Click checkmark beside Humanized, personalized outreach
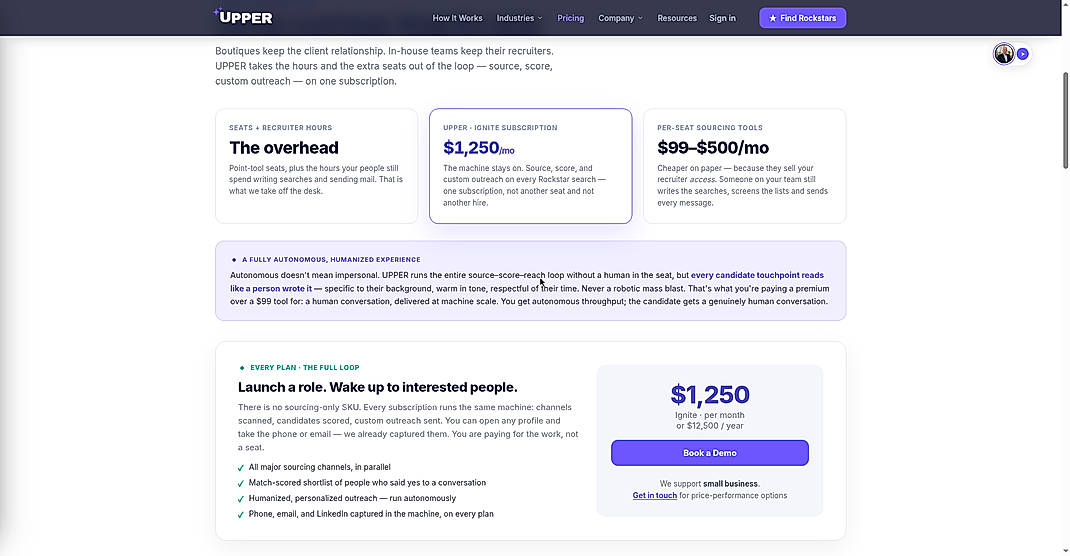 tap(240, 499)
